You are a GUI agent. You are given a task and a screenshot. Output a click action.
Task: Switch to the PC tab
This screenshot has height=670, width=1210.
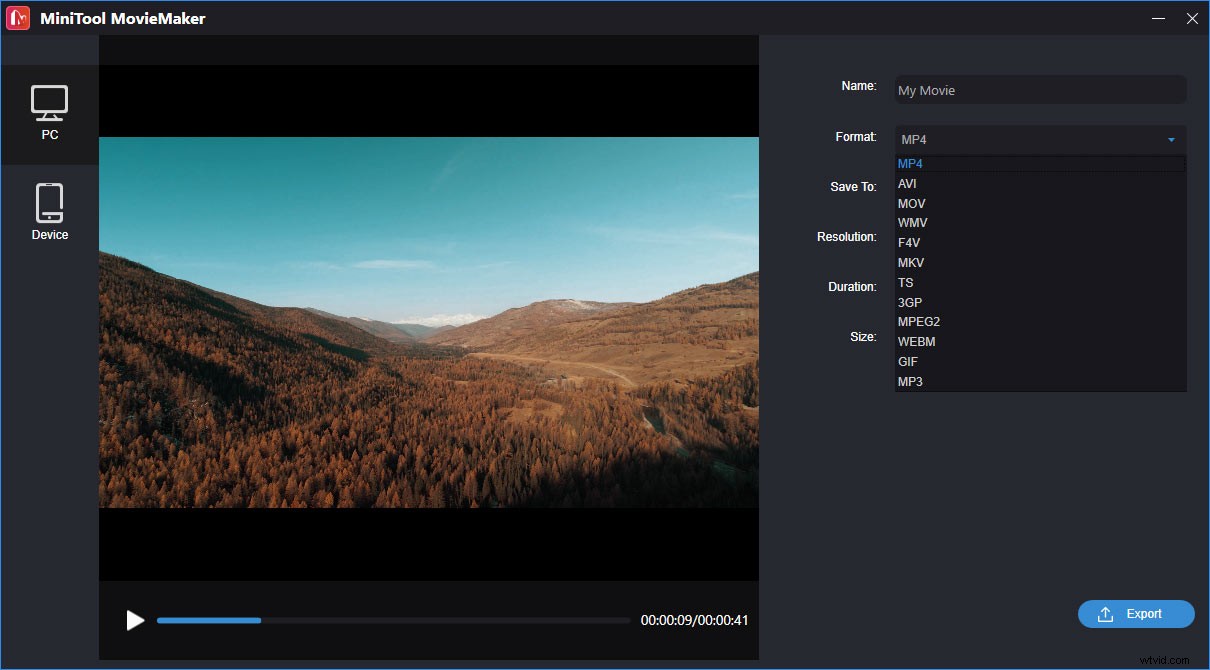(x=50, y=113)
